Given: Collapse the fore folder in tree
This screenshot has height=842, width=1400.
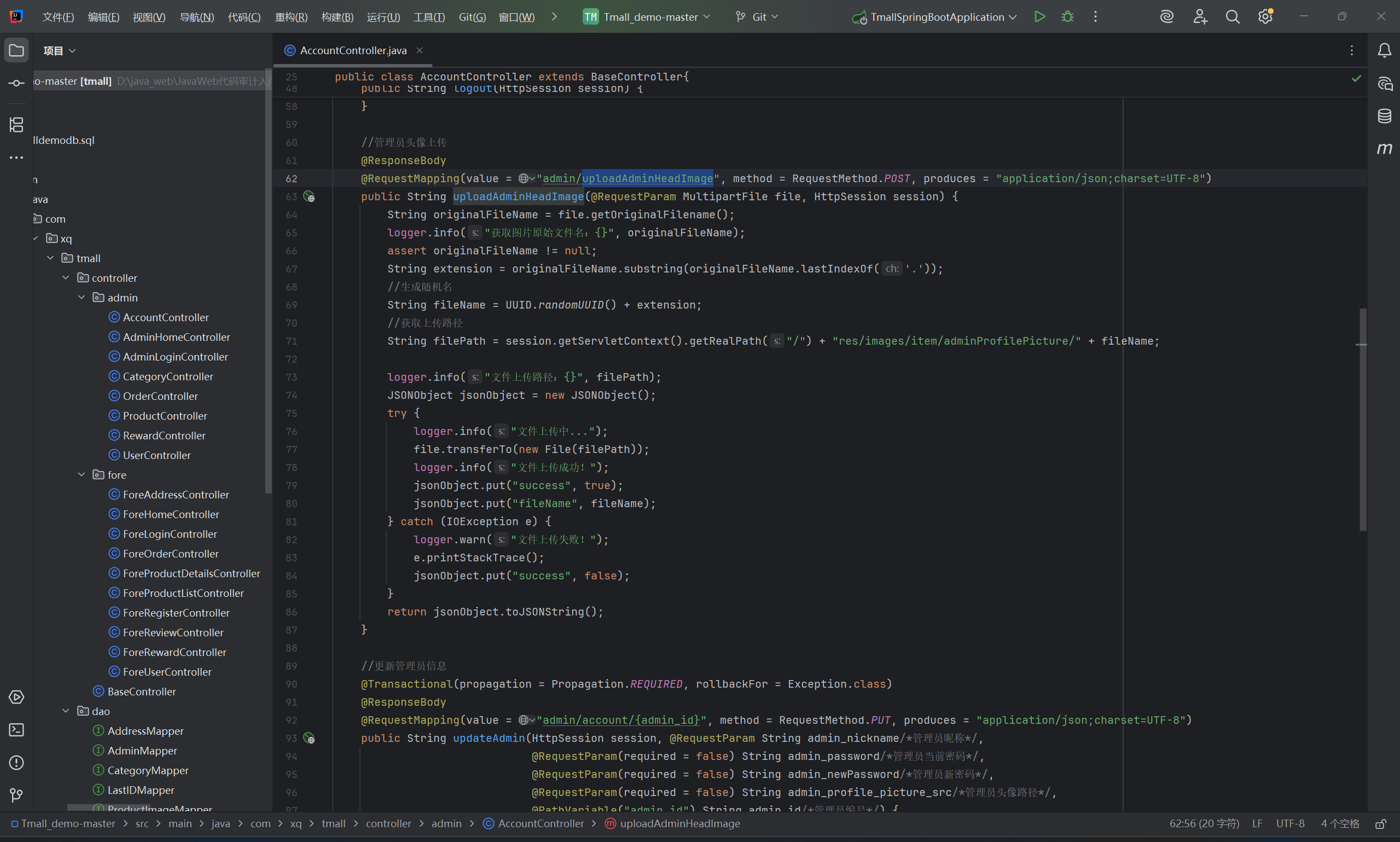Looking at the screenshot, I should [x=82, y=475].
